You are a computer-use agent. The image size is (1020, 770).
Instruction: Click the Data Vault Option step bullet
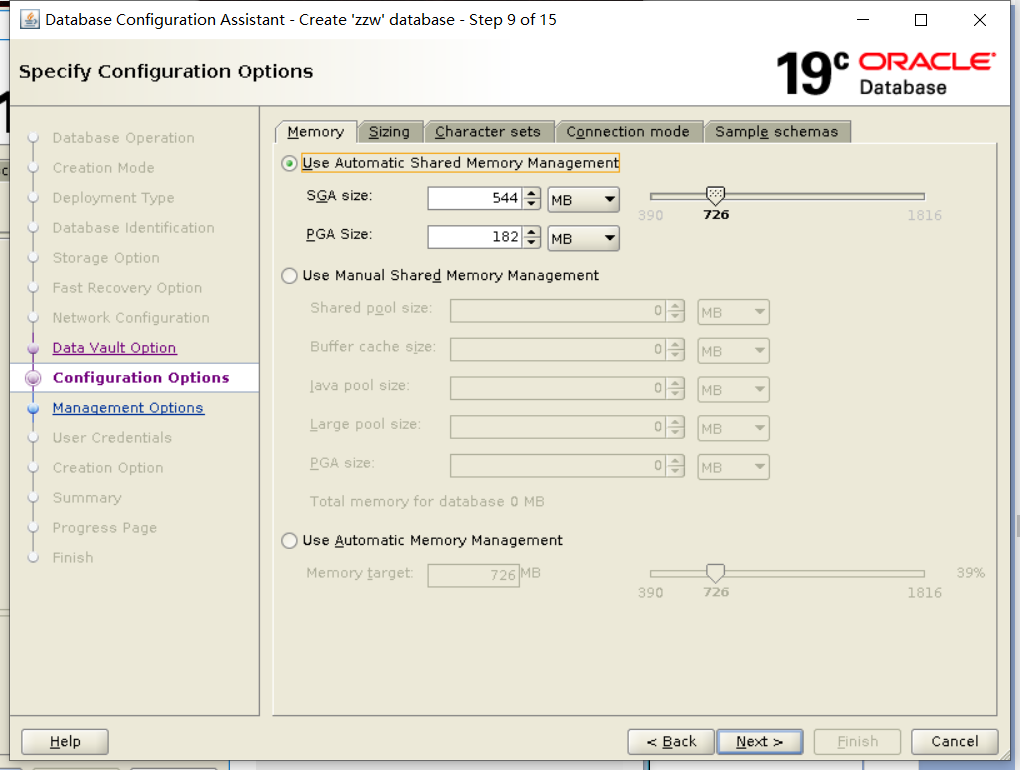[33, 349]
